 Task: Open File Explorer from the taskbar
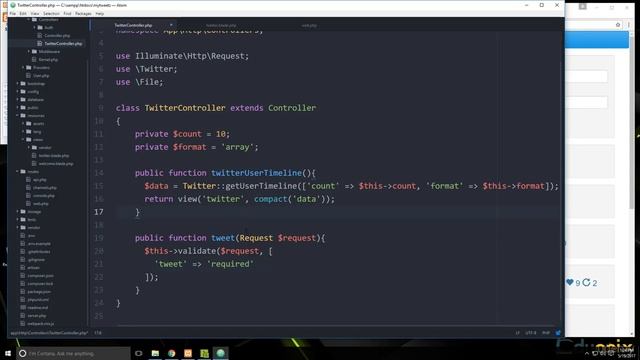[155, 353]
